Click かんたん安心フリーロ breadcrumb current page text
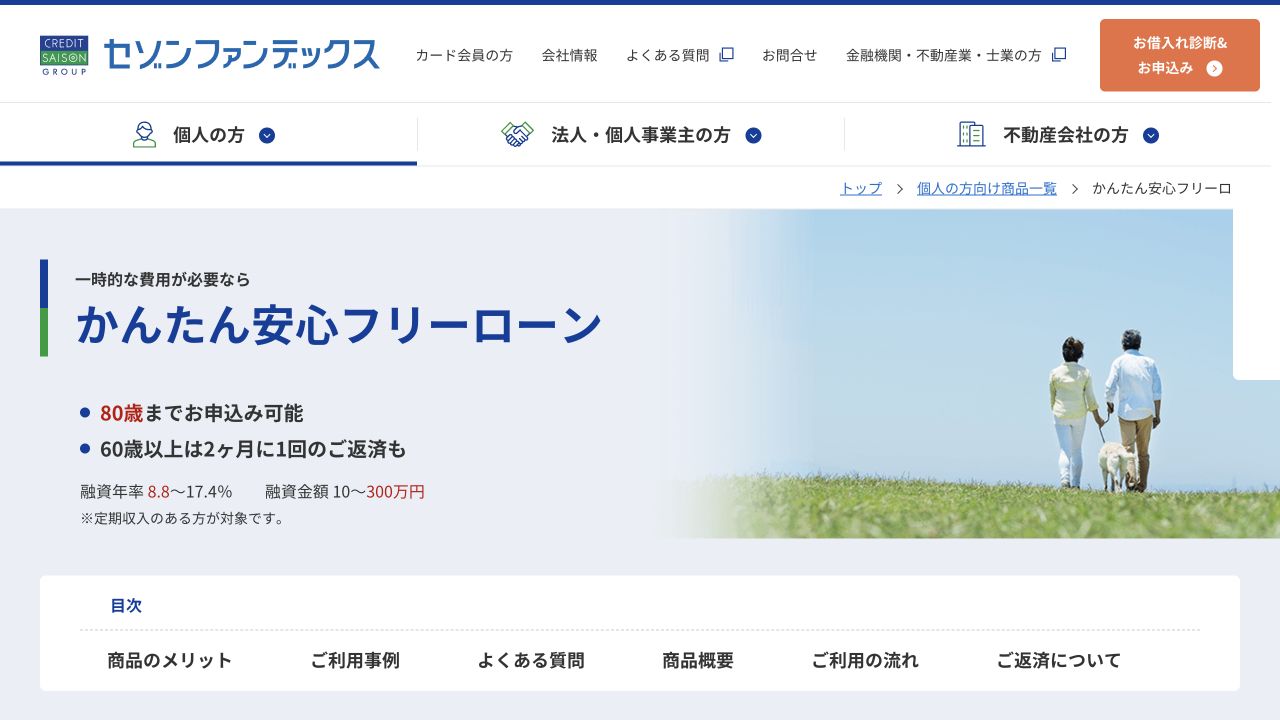 [1162, 188]
